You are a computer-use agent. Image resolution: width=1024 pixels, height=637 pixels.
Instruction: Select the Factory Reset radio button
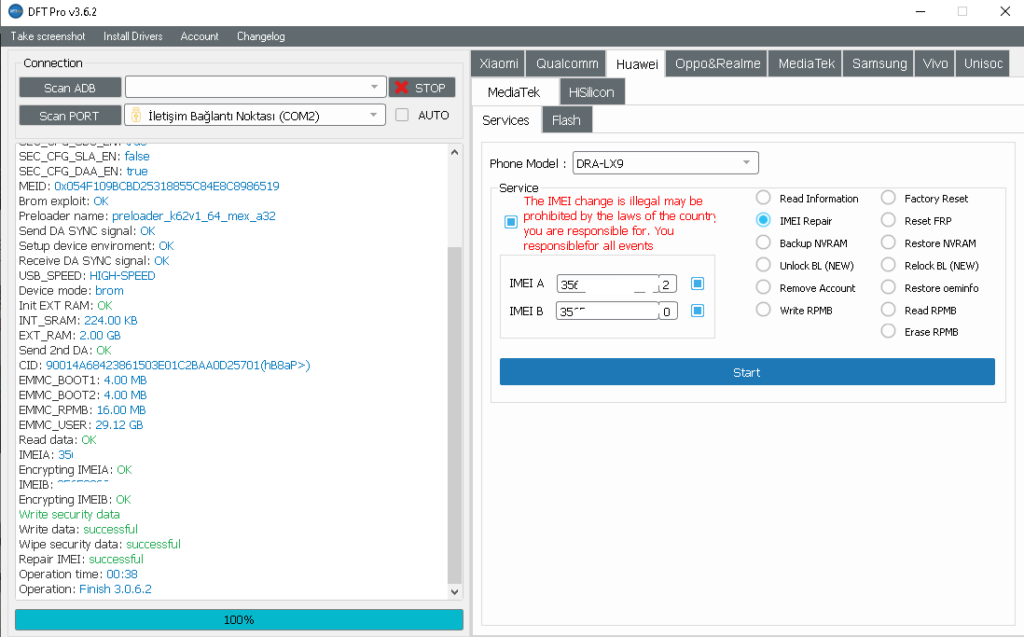point(888,198)
